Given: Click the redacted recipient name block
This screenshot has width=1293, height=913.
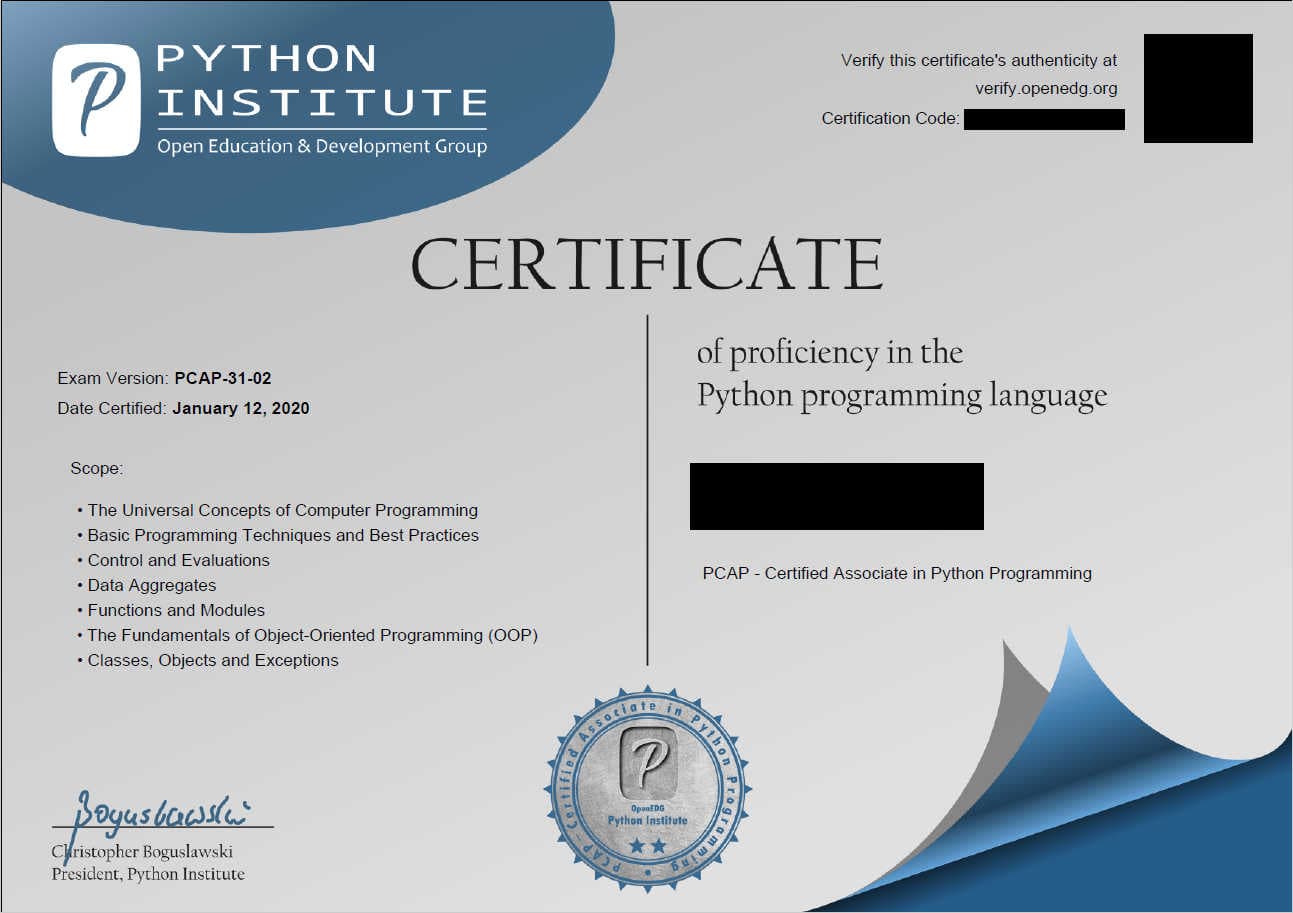Looking at the screenshot, I should click(837, 496).
